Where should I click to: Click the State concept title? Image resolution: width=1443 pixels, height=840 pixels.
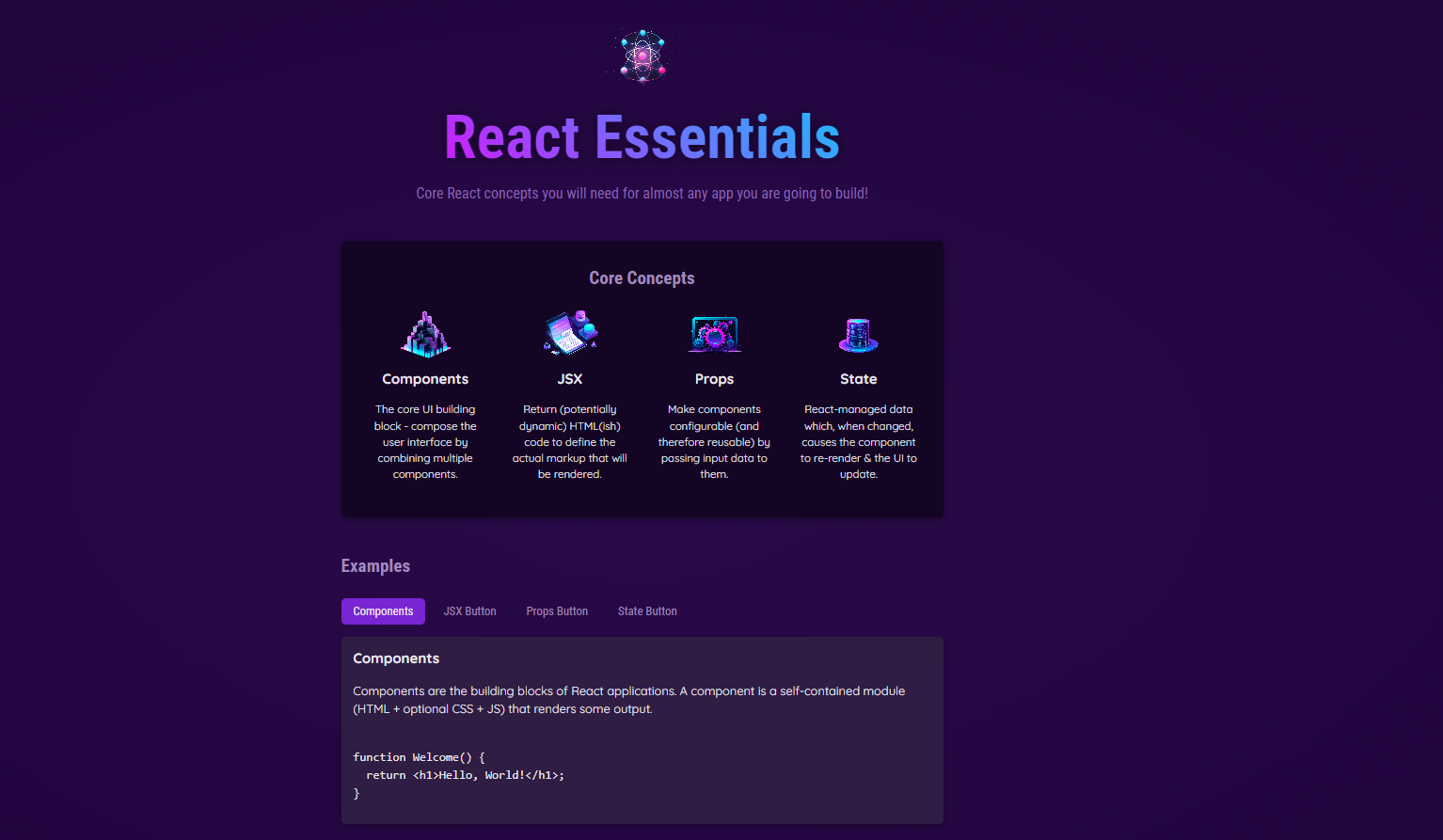[x=858, y=379]
